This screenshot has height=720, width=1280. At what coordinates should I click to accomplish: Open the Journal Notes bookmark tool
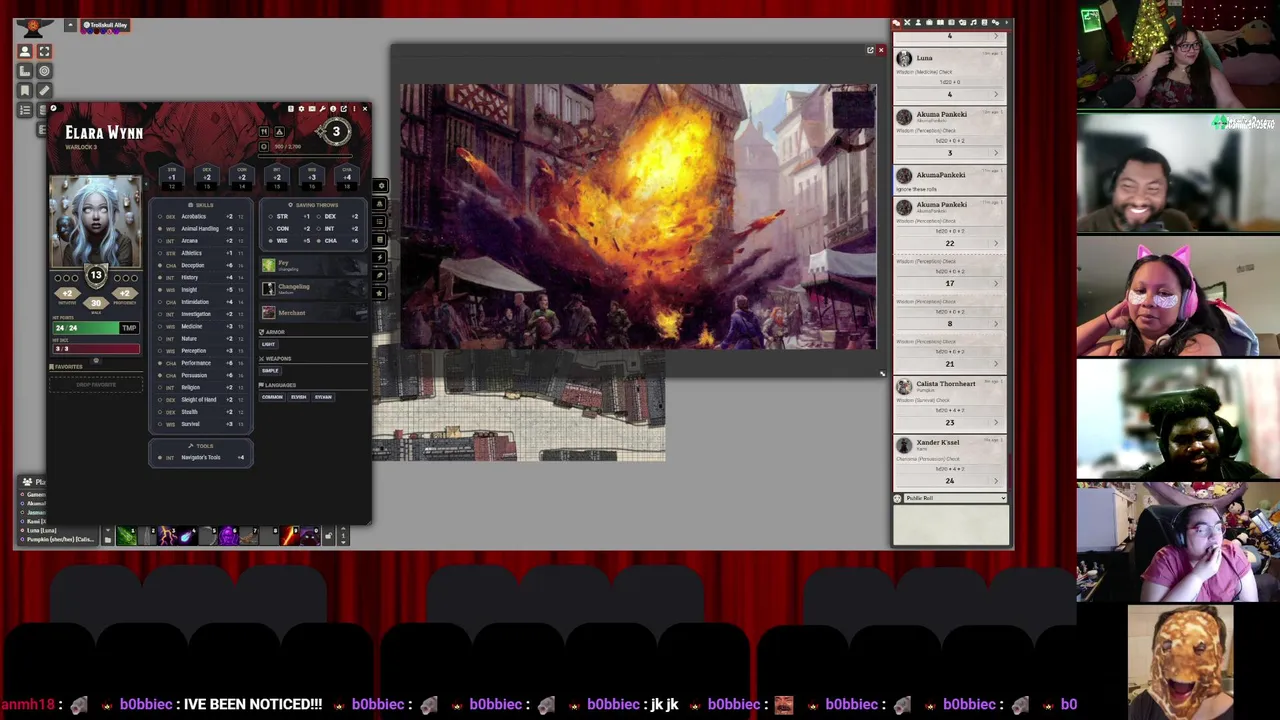click(25, 91)
